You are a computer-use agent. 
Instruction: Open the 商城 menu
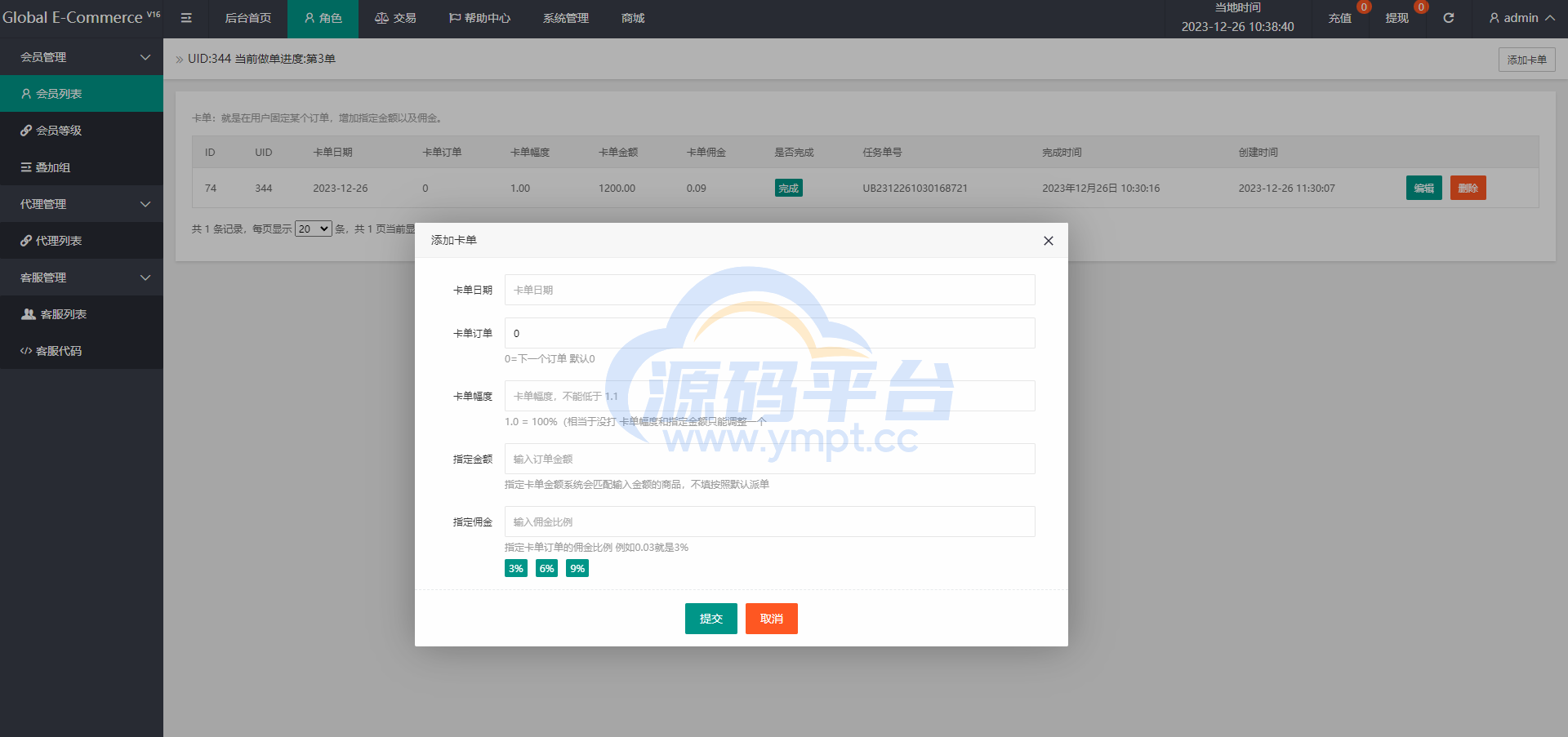(x=633, y=18)
